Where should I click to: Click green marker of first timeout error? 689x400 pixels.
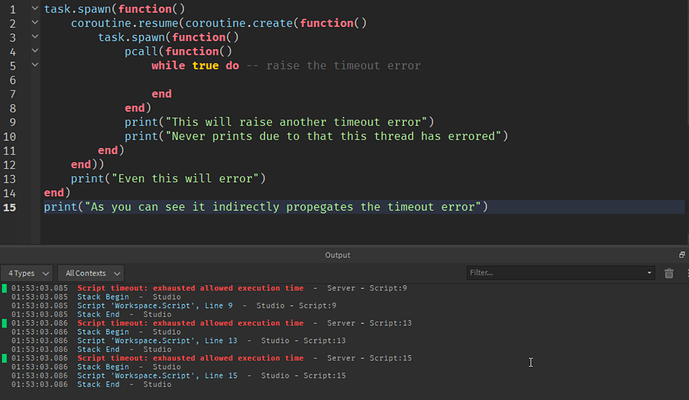point(4,288)
